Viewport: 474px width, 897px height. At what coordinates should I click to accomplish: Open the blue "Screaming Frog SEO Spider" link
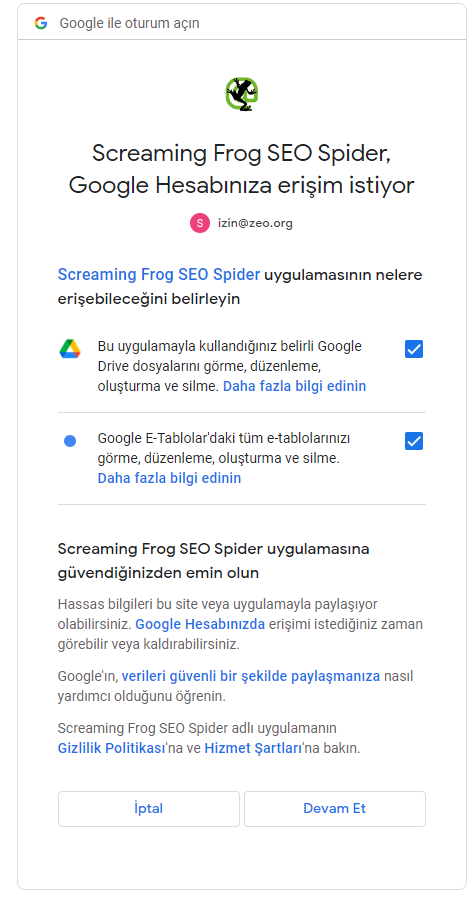[159, 275]
